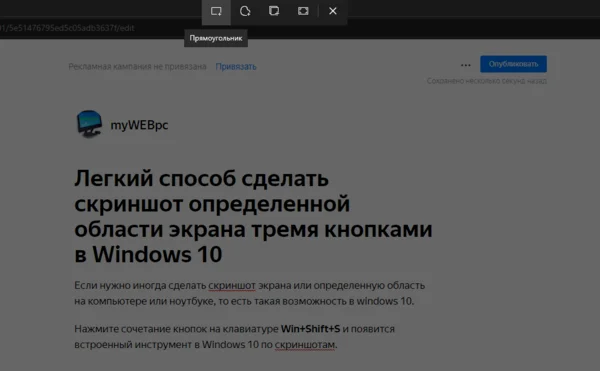
Task: Click the underlined word скриншот in first paragraph
Action: 232,286
